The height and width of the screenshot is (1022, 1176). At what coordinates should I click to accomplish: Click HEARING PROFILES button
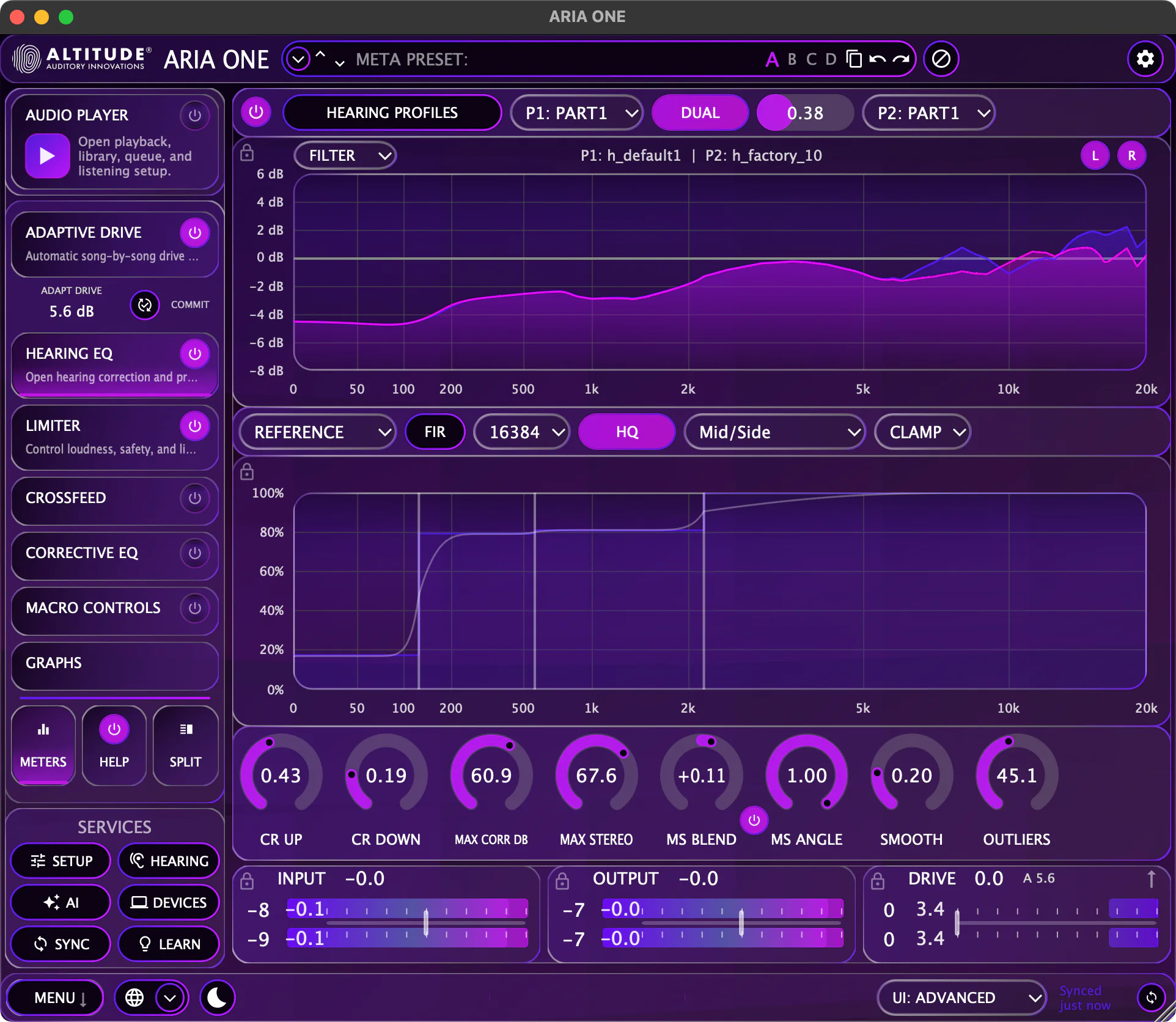click(x=392, y=113)
